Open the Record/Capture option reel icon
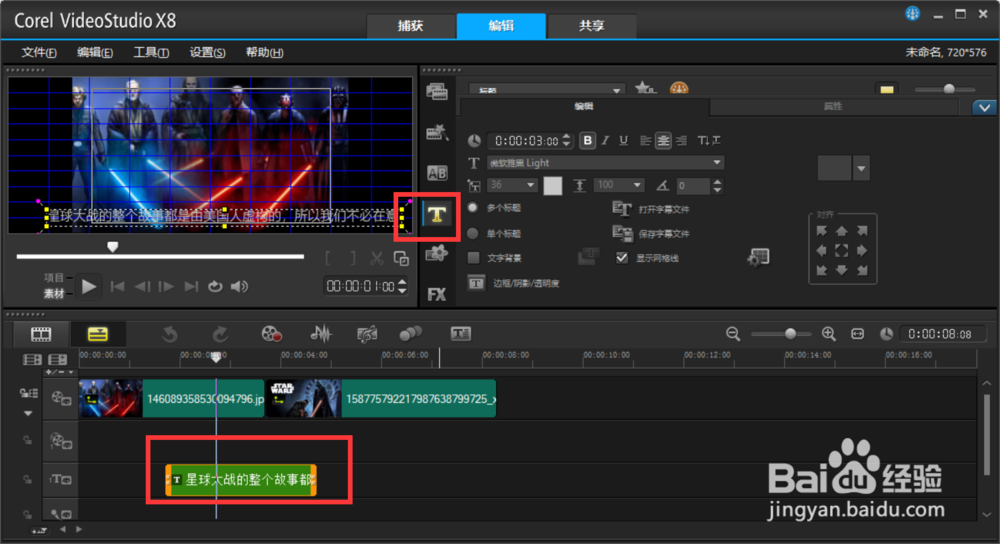This screenshot has width=1000, height=544. [x=272, y=334]
